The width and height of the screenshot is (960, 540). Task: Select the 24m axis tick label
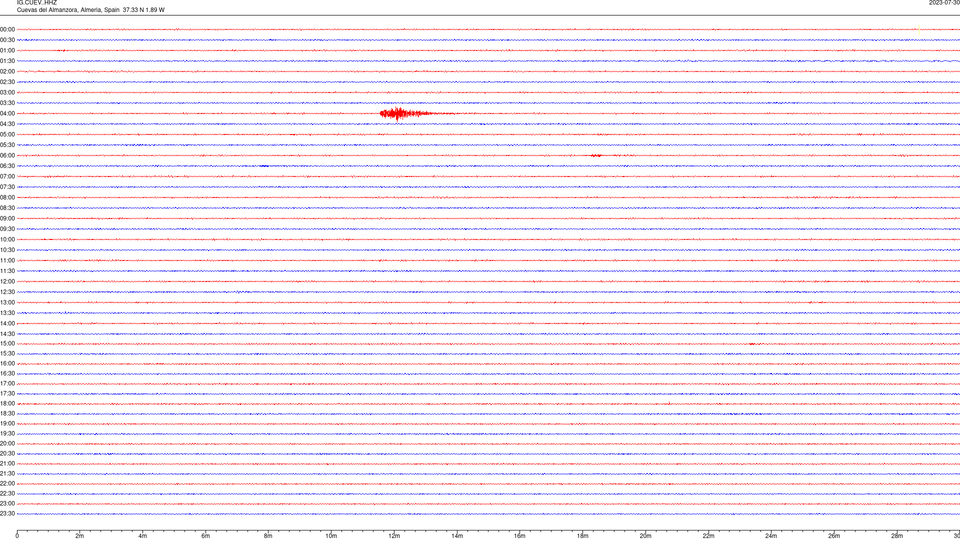pyautogui.click(x=771, y=536)
